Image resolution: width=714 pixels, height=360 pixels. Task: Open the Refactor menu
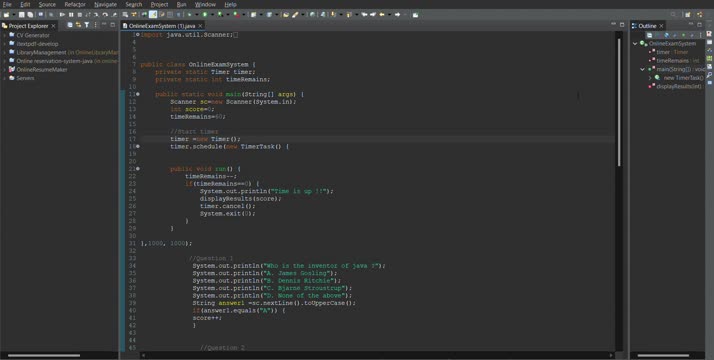(x=75, y=5)
